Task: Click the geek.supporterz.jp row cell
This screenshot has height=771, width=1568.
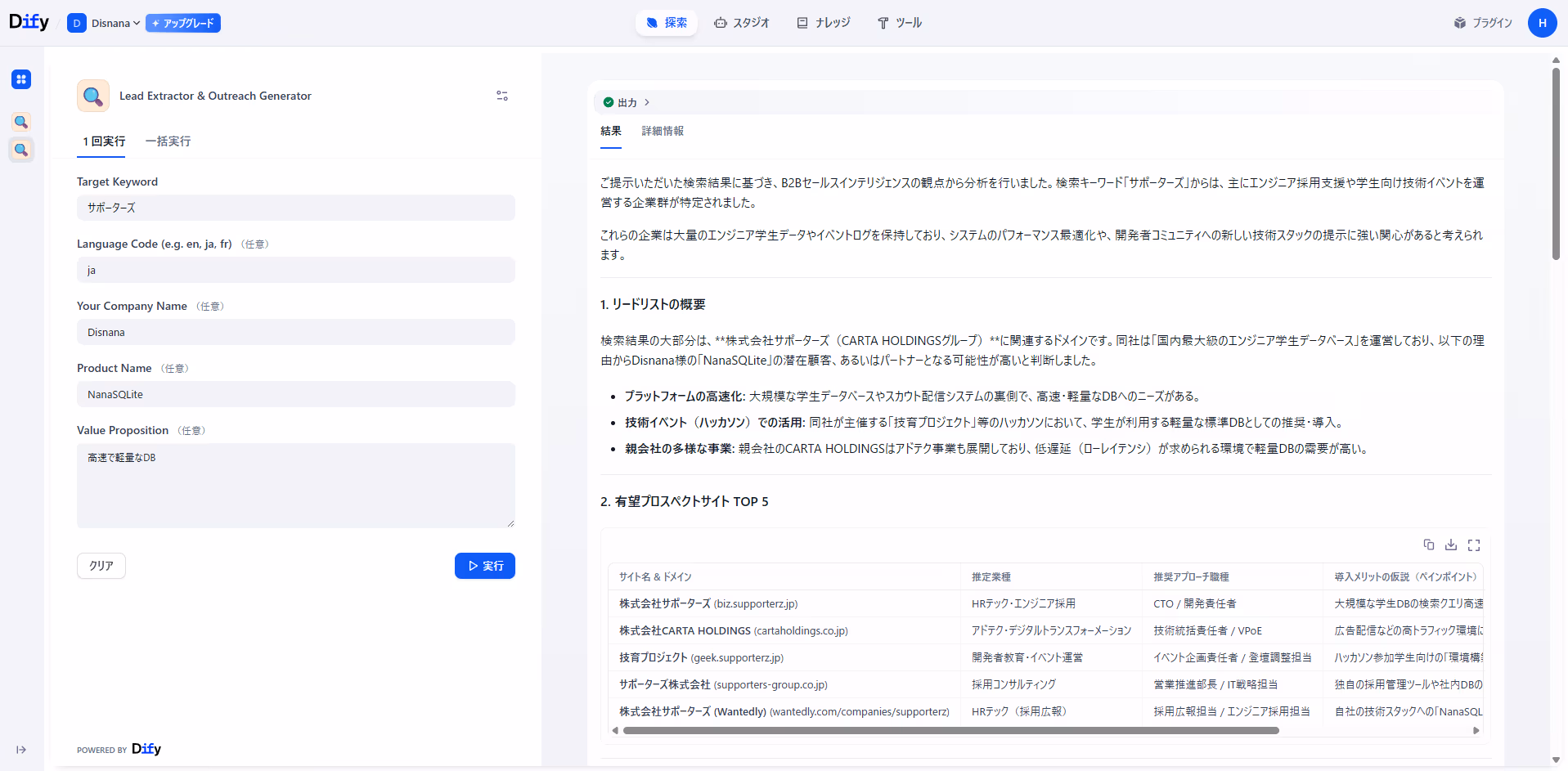Action: [x=784, y=657]
